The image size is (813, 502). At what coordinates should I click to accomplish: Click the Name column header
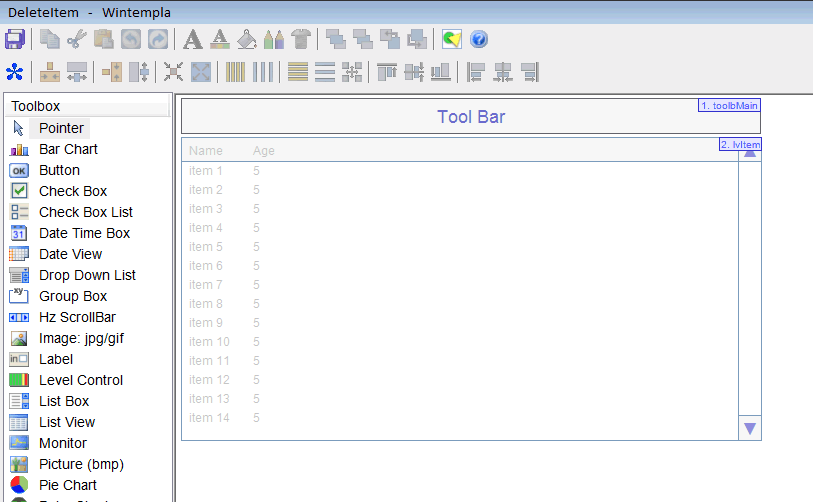click(x=206, y=151)
